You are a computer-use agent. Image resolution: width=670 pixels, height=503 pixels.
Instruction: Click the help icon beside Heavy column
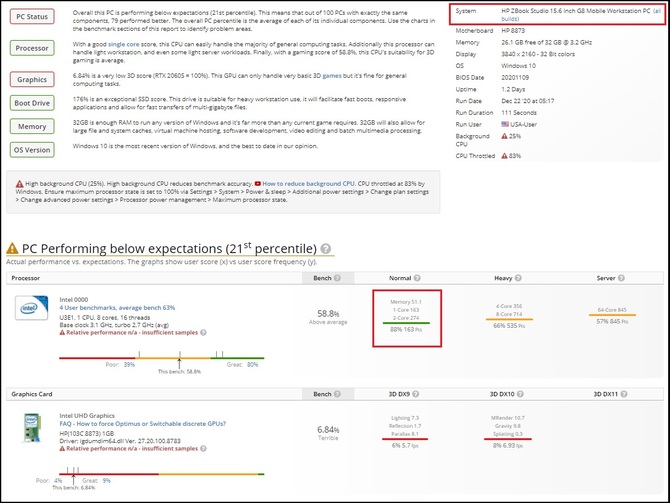coord(518,278)
